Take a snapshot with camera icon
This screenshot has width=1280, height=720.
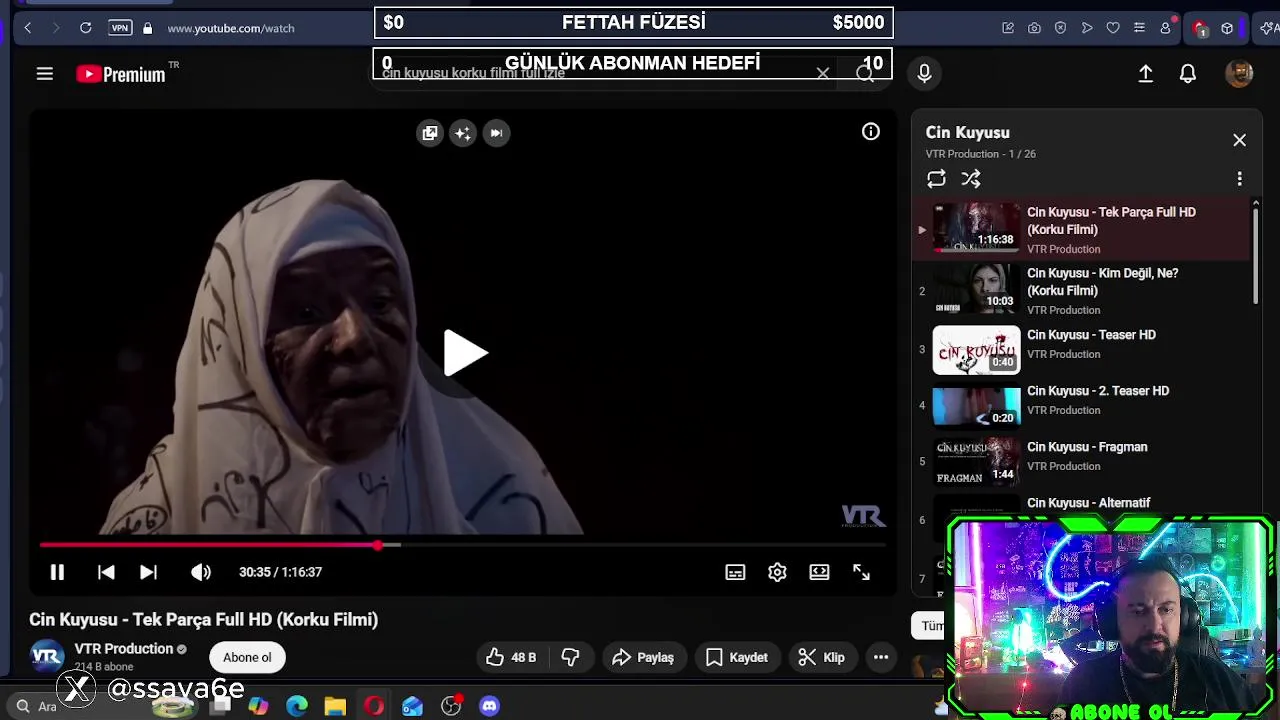(1034, 28)
